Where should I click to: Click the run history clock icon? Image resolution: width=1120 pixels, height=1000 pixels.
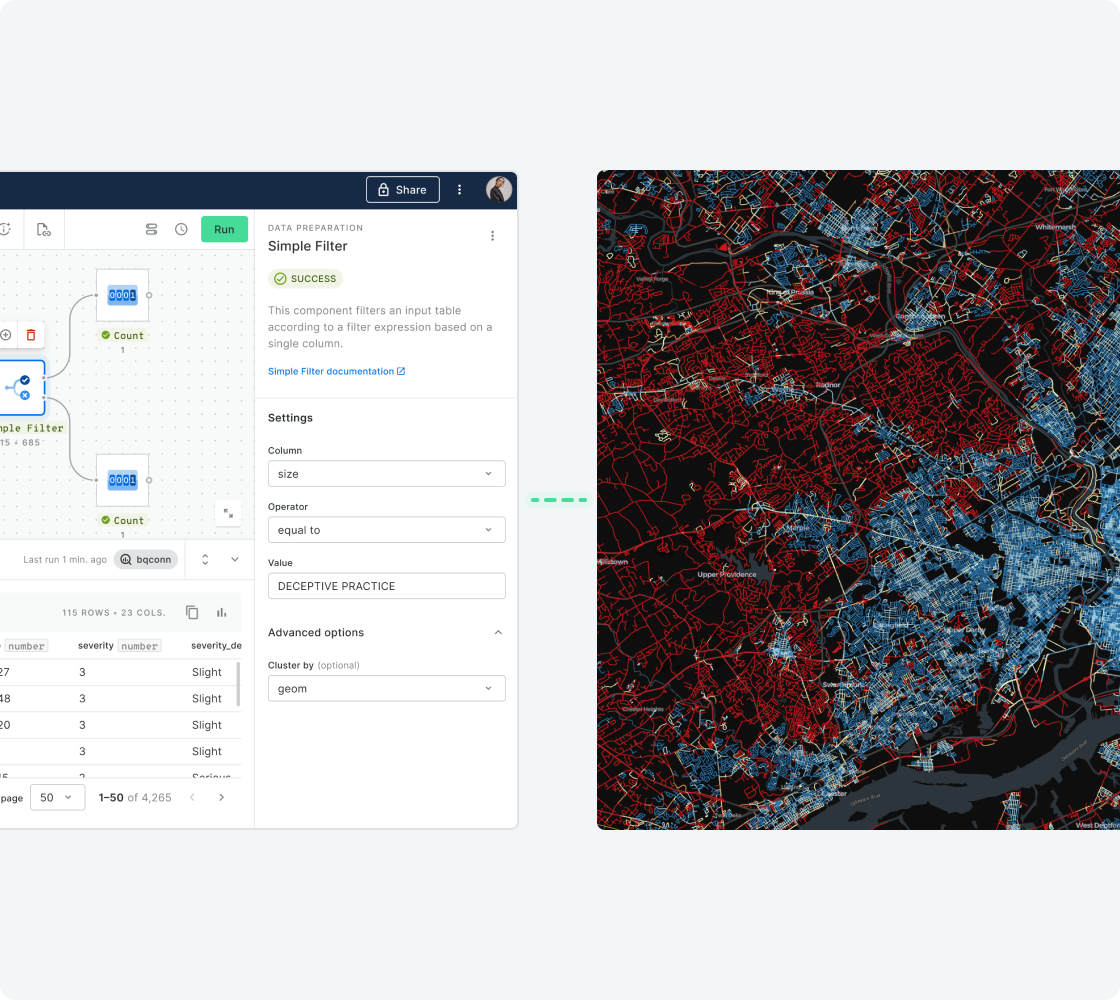pos(181,229)
